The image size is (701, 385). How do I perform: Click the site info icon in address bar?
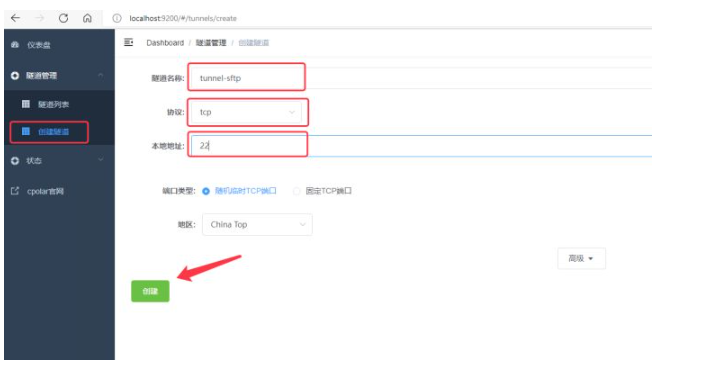[117, 18]
